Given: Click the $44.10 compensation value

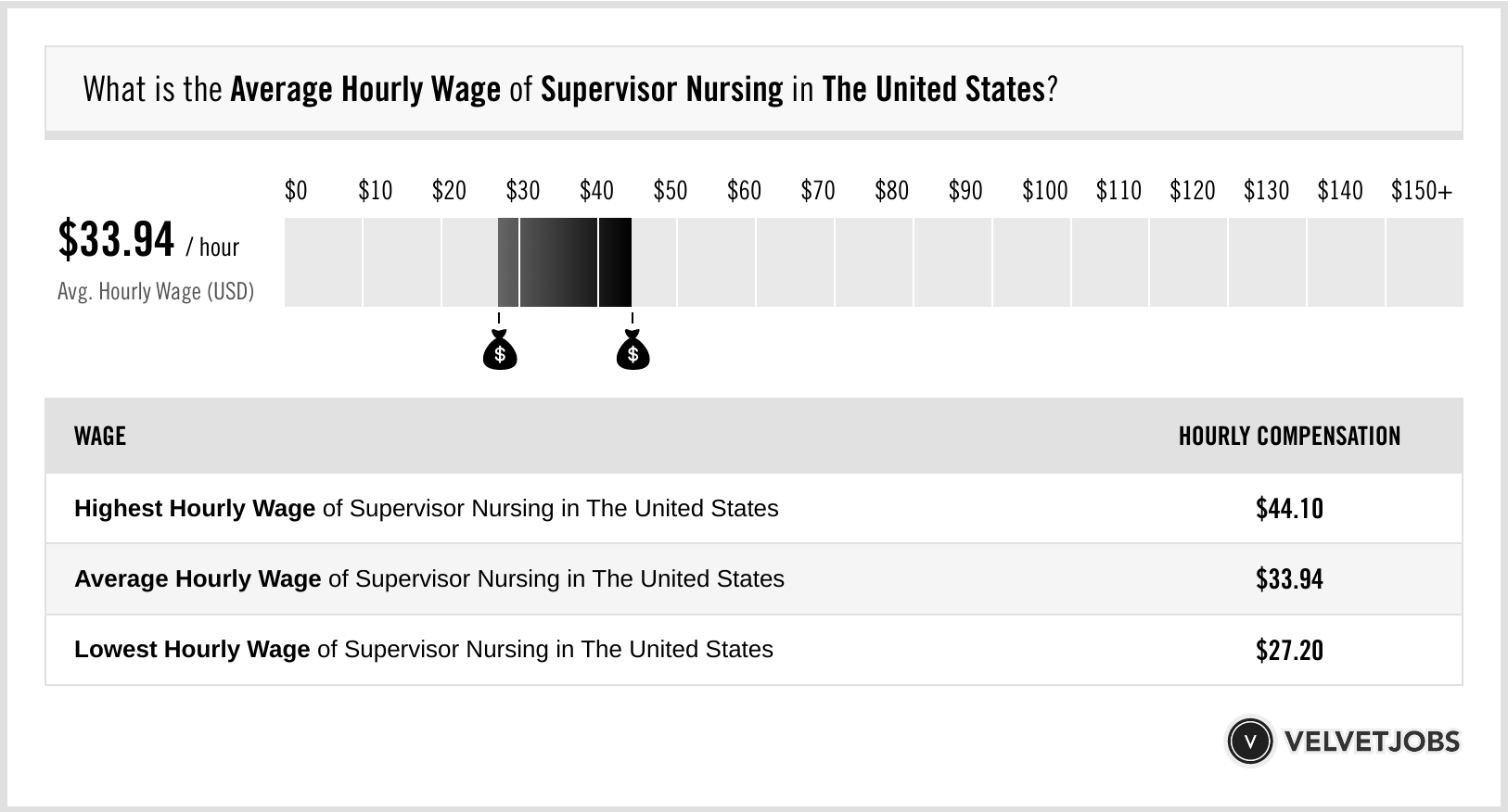Looking at the screenshot, I should point(1289,508).
